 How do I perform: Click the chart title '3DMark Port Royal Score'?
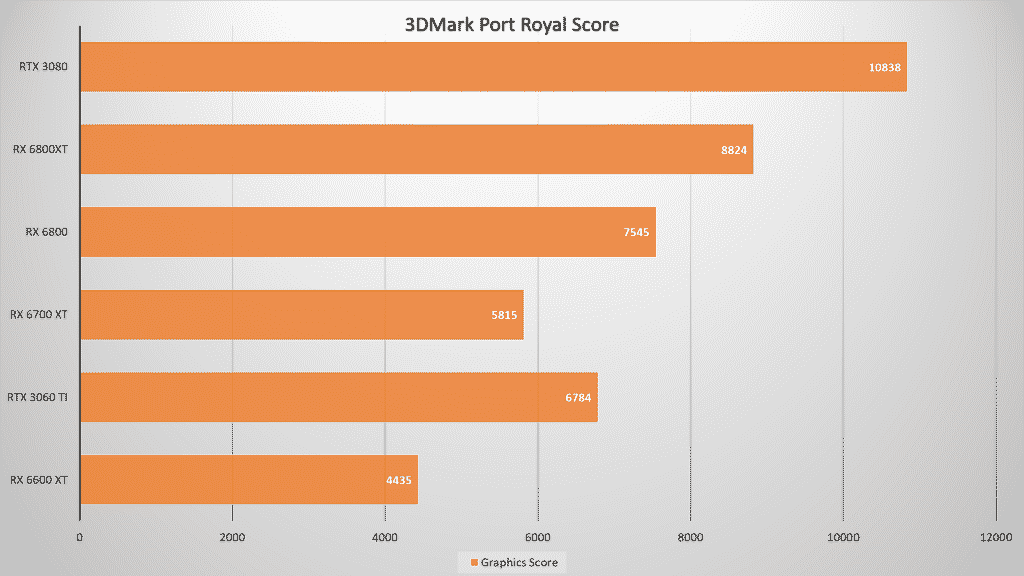(512, 25)
